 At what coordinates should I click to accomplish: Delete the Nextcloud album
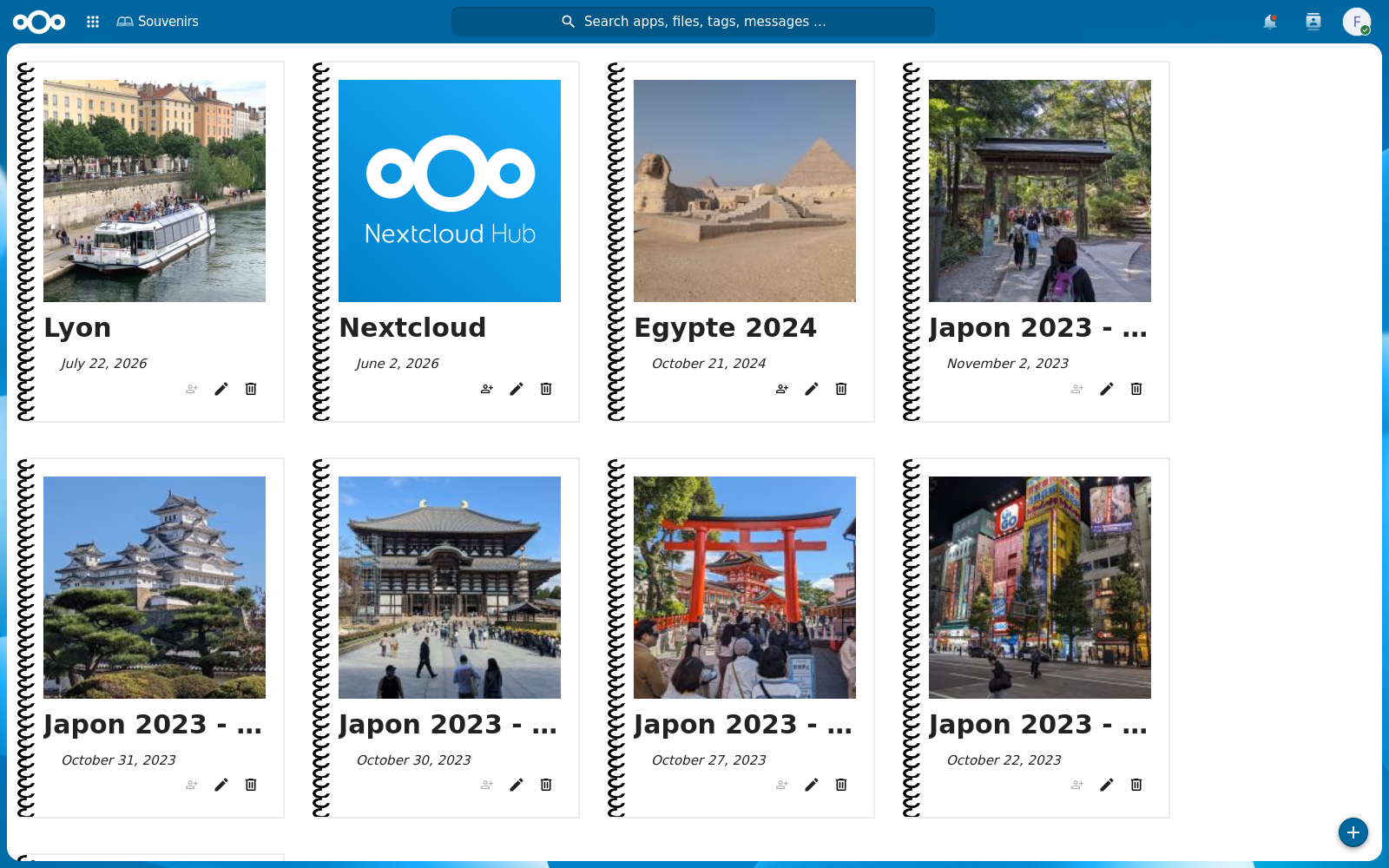[546, 389]
